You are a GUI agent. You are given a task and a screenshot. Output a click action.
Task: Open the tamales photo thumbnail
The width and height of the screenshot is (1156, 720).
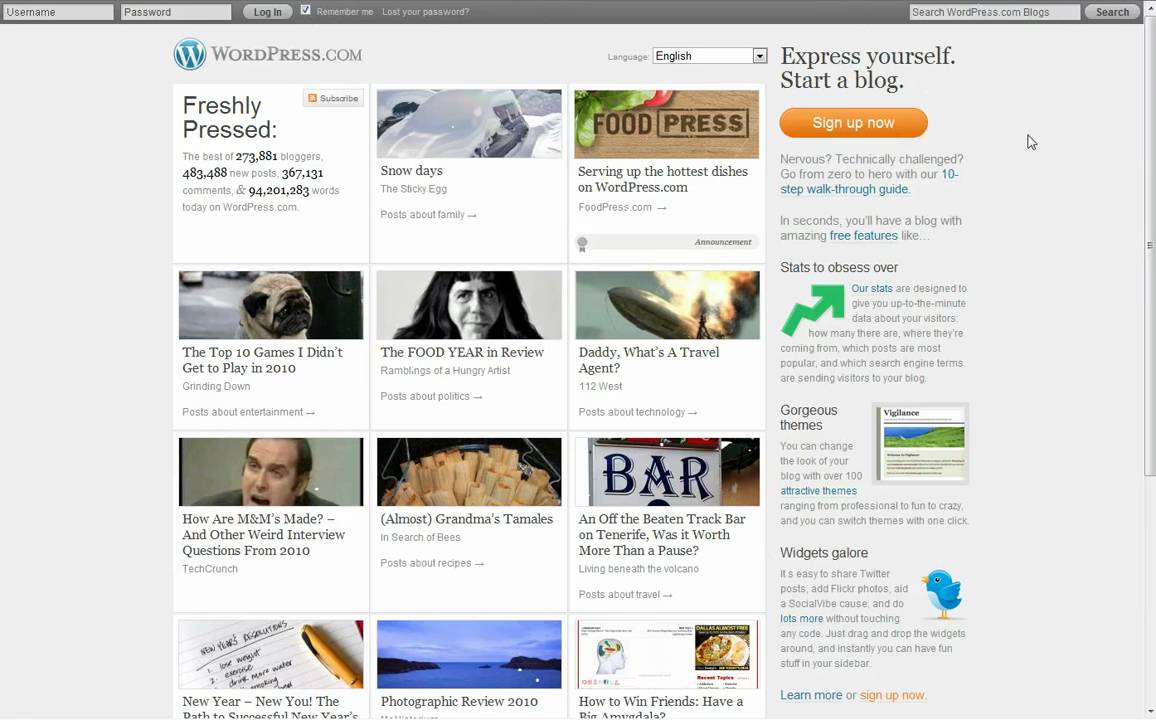[469, 472]
